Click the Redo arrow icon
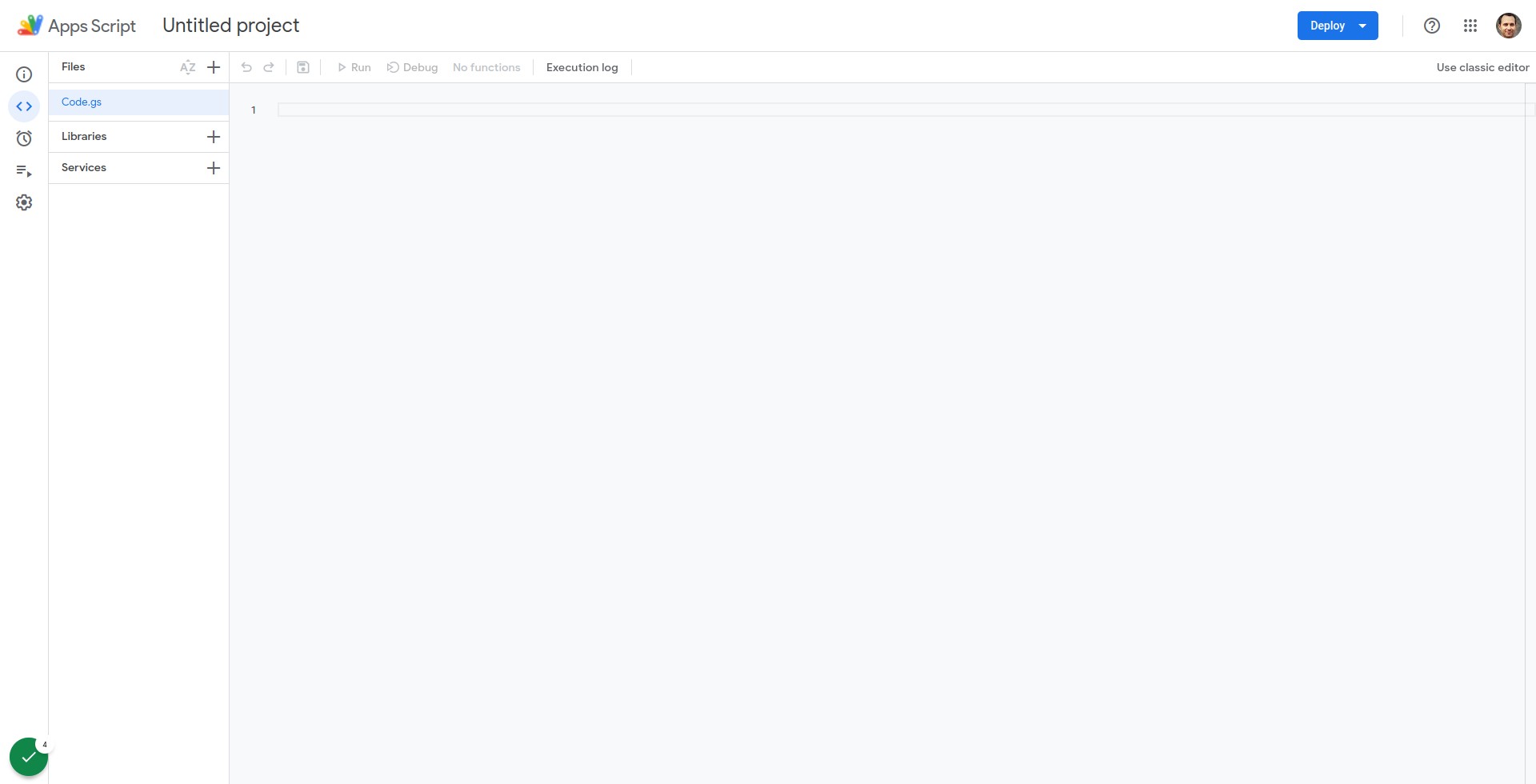 point(269,67)
